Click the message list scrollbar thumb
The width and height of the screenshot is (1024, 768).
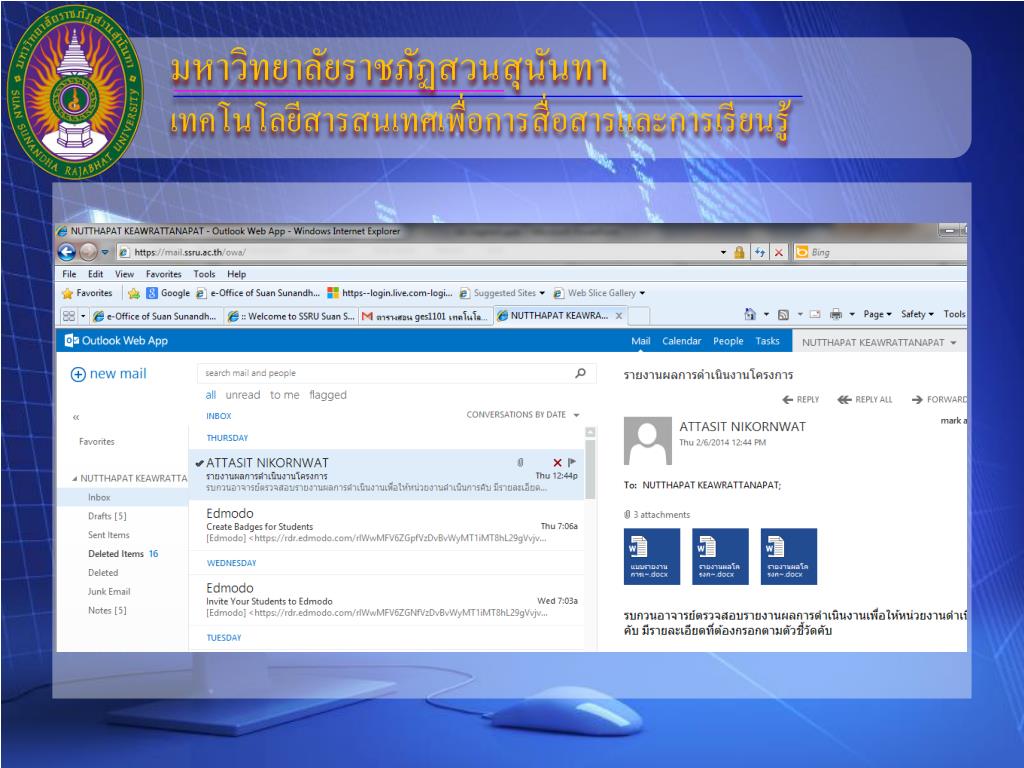coord(590,470)
